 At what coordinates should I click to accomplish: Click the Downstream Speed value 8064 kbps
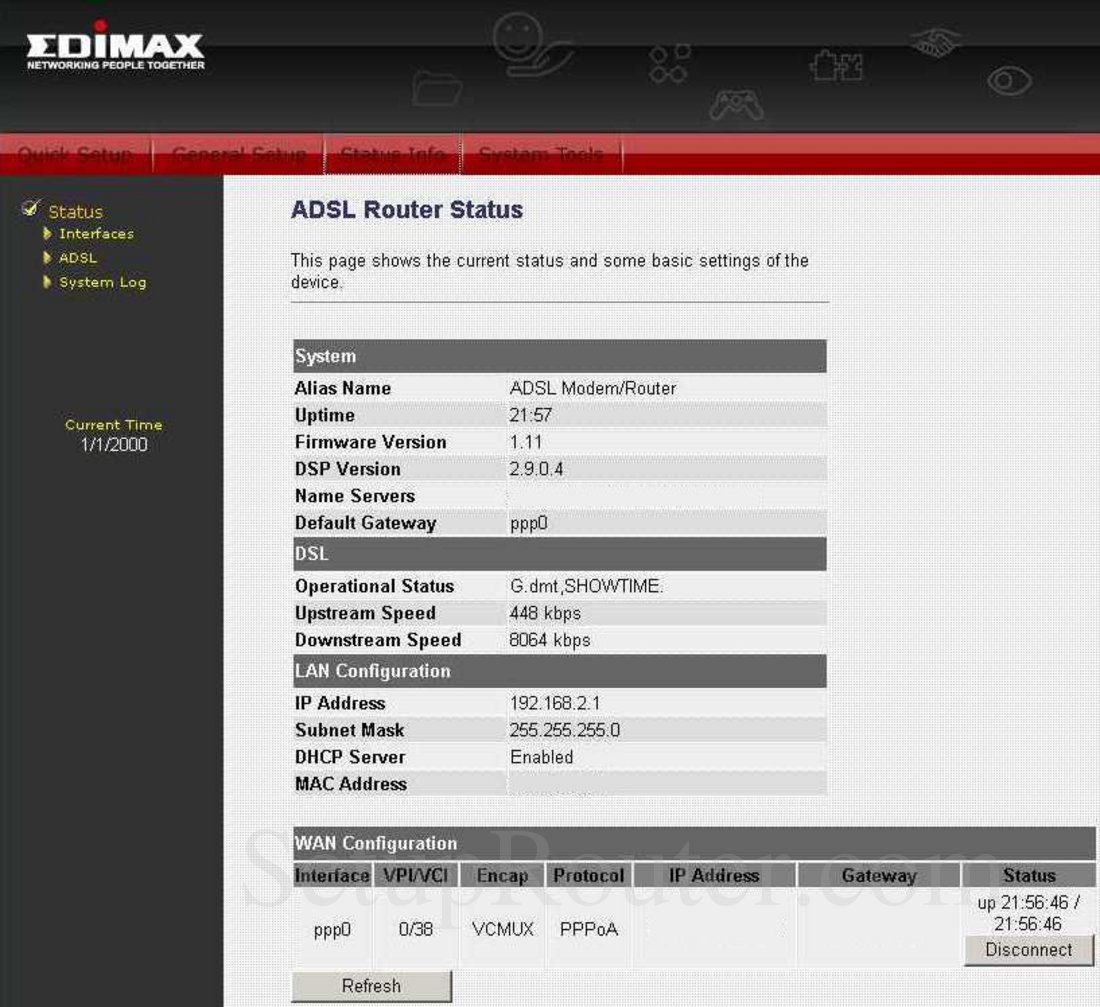click(x=549, y=640)
